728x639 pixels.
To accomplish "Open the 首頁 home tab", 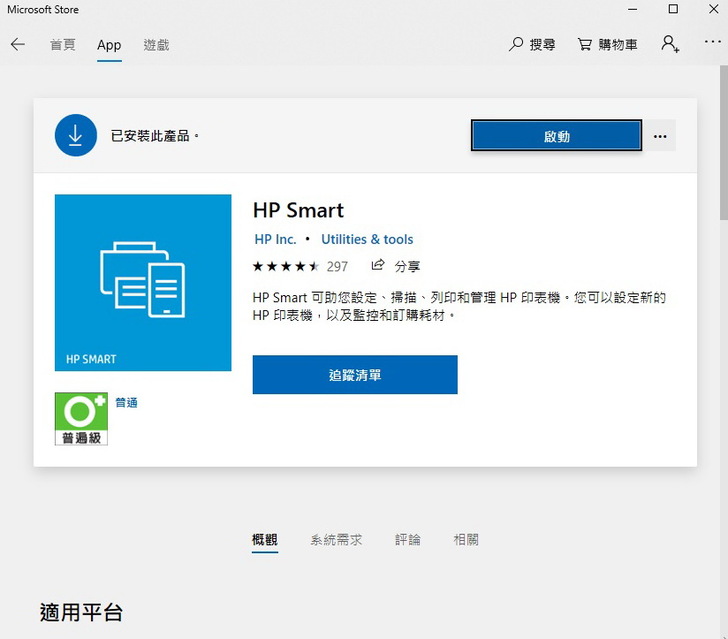I will pos(63,45).
